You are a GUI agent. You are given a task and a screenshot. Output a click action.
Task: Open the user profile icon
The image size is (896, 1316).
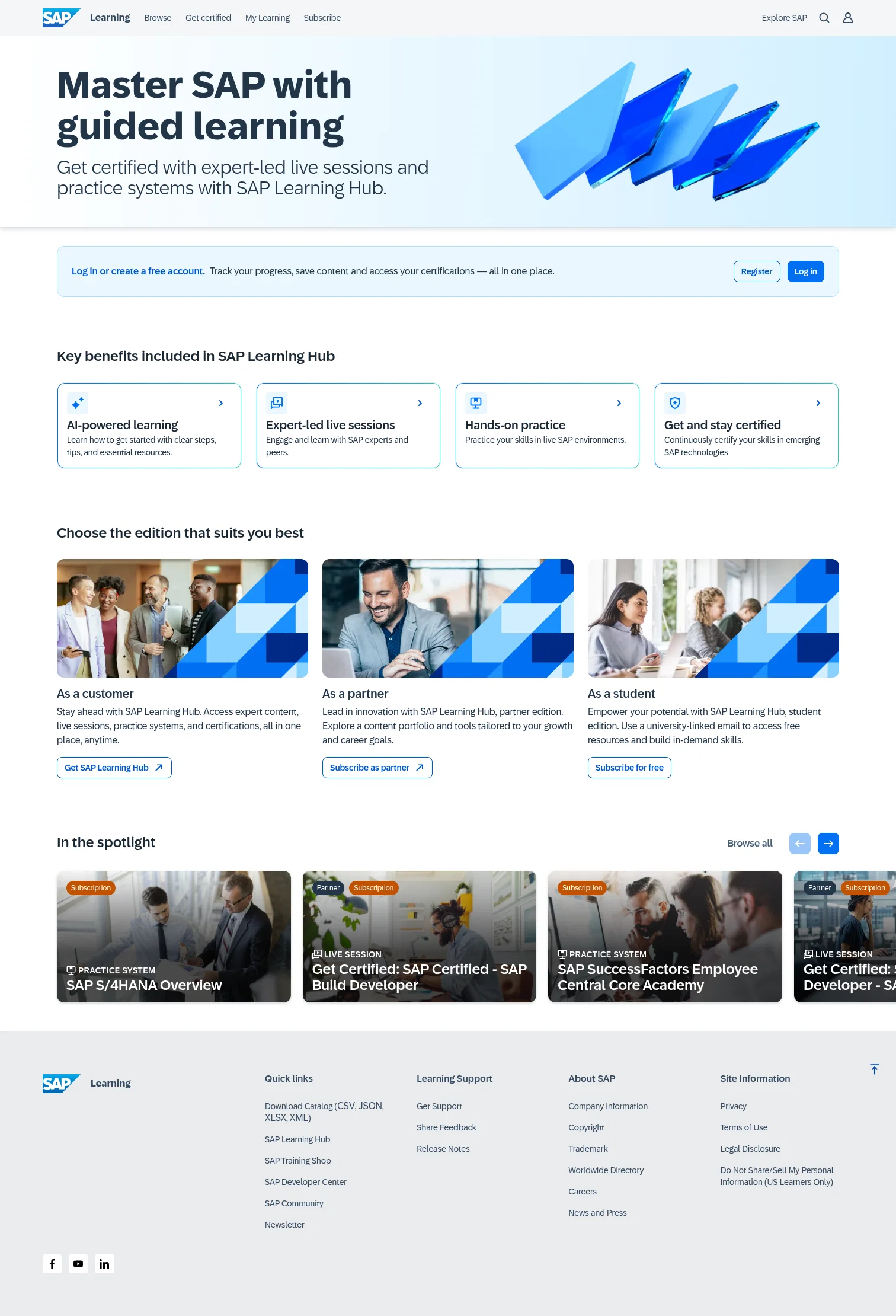point(848,18)
